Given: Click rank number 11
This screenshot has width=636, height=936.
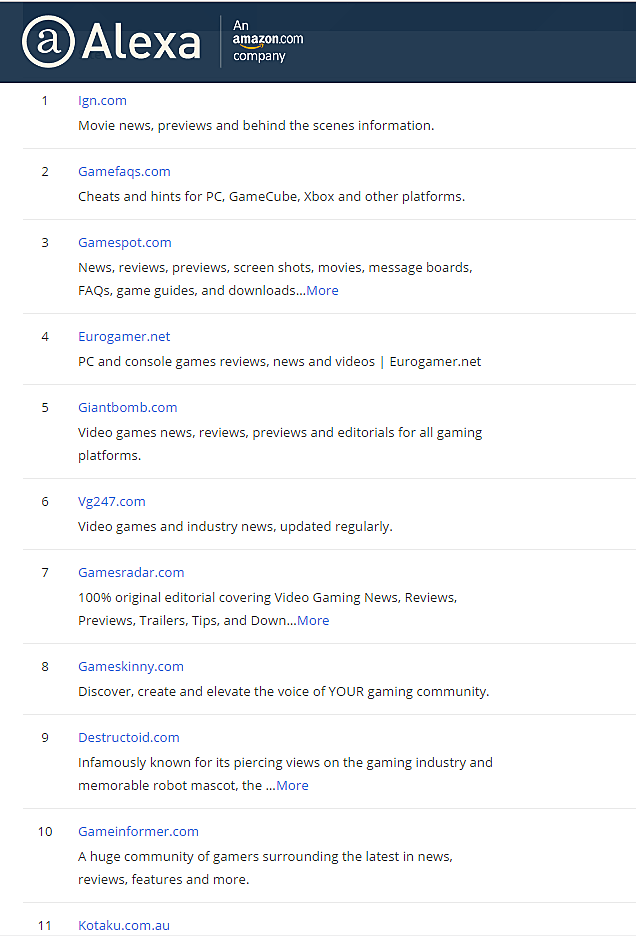Looking at the screenshot, I should (45, 926).
